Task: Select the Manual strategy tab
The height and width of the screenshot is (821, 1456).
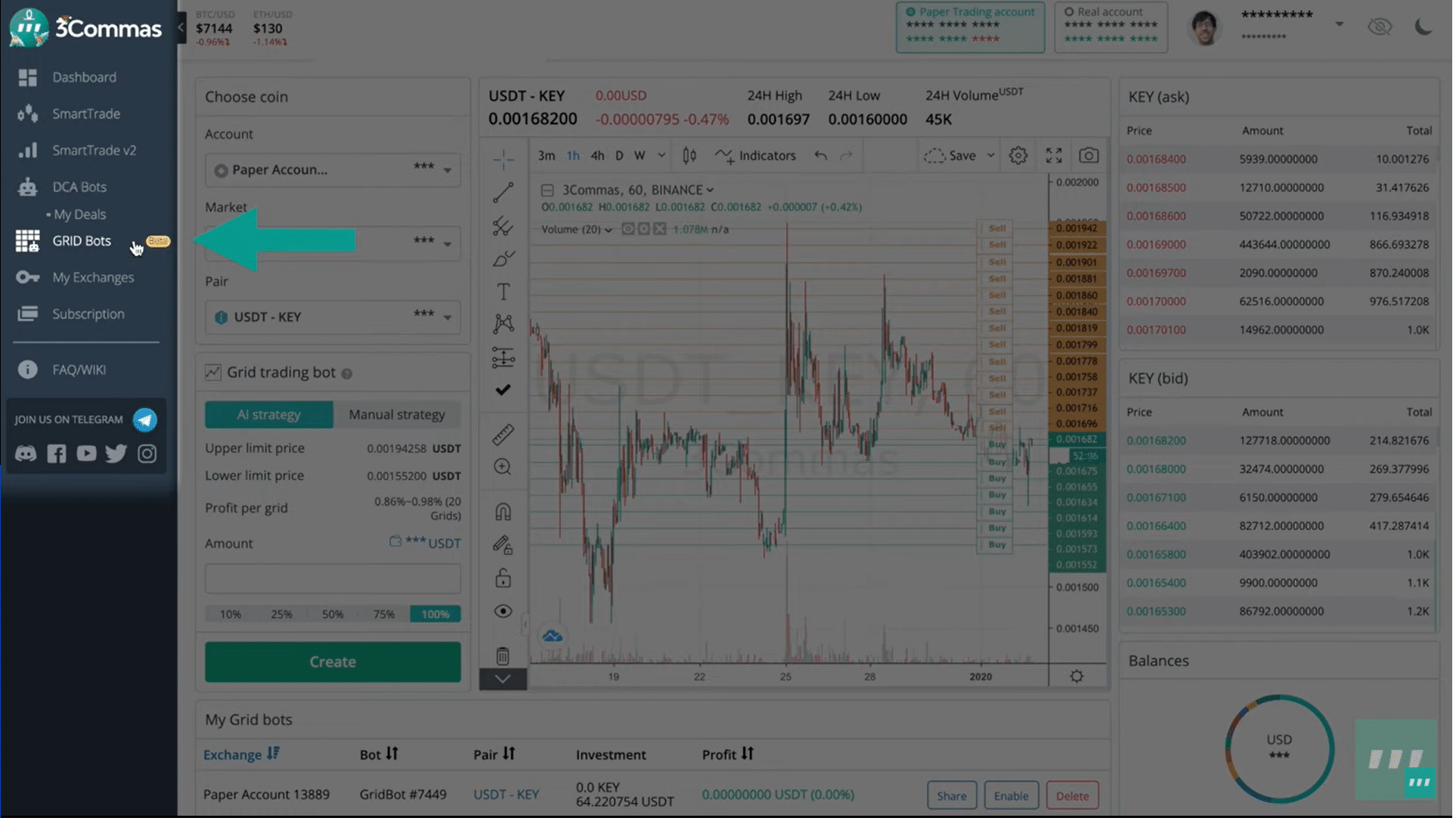Action: tap(397, 415)
